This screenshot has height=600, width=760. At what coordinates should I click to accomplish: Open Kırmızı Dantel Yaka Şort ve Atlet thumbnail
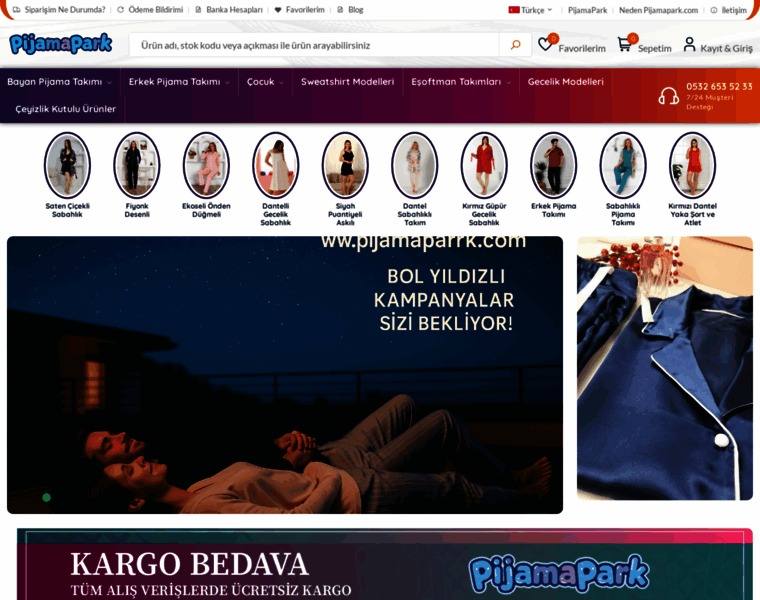pos(693,165)
